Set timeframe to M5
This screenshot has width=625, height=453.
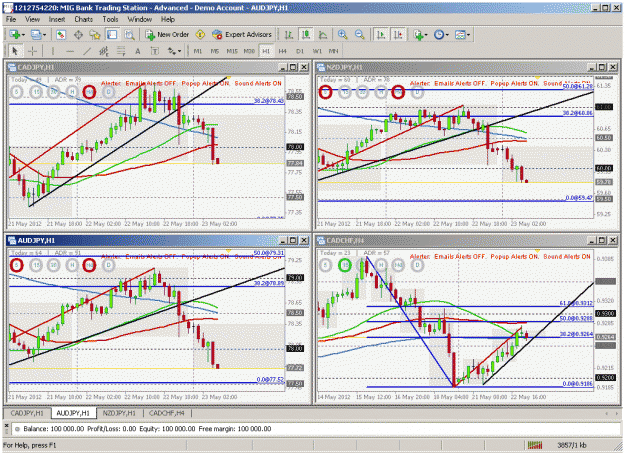pos(215,51)
